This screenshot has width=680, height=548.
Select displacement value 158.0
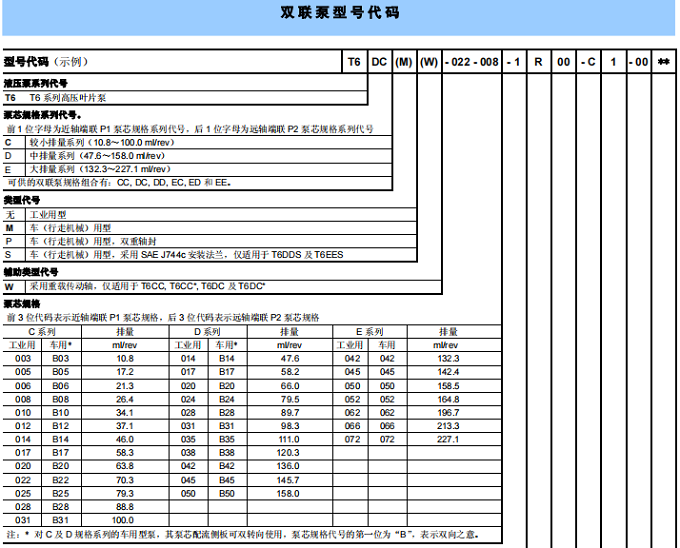pyautogui.click(x=288, y=493)
